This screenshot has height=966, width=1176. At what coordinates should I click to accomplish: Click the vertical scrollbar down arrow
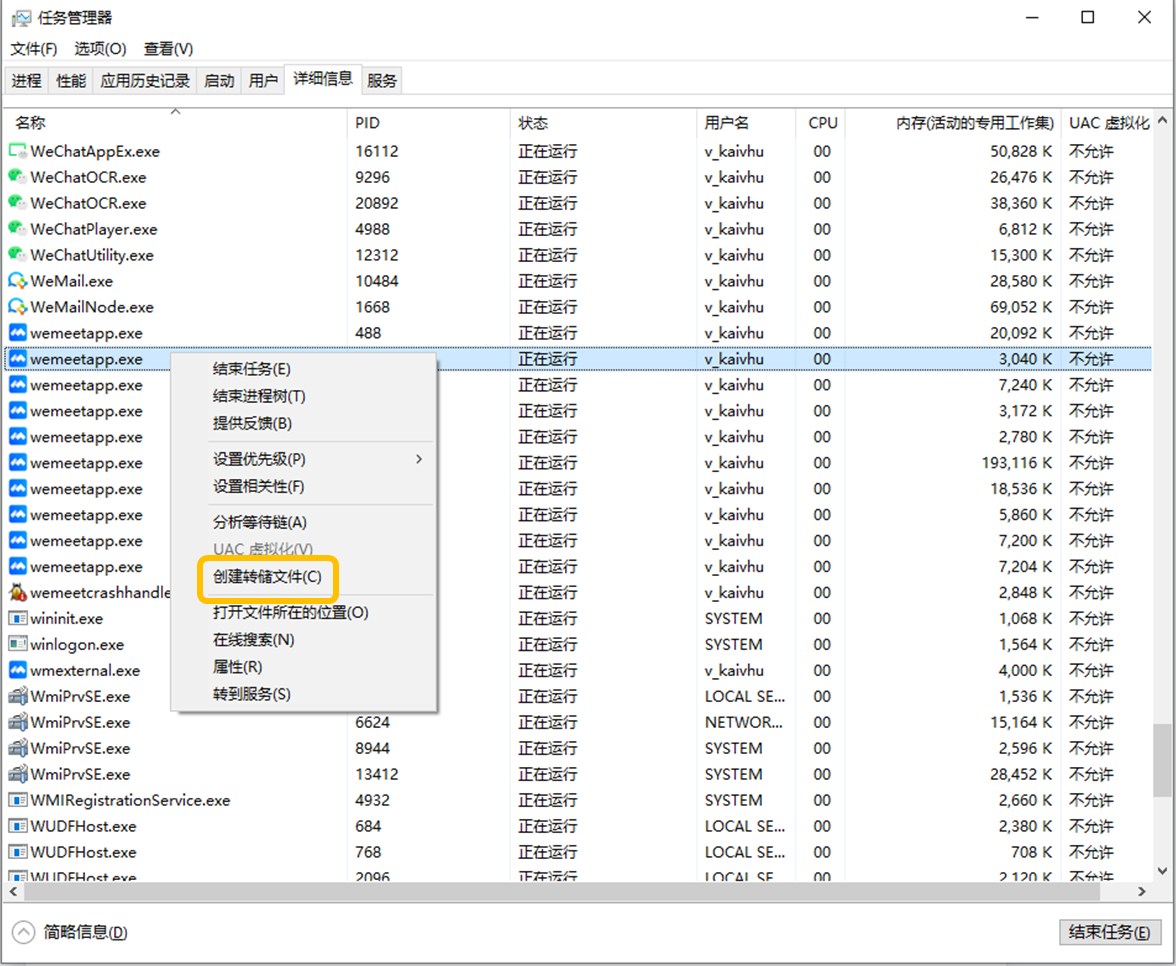1162,871
